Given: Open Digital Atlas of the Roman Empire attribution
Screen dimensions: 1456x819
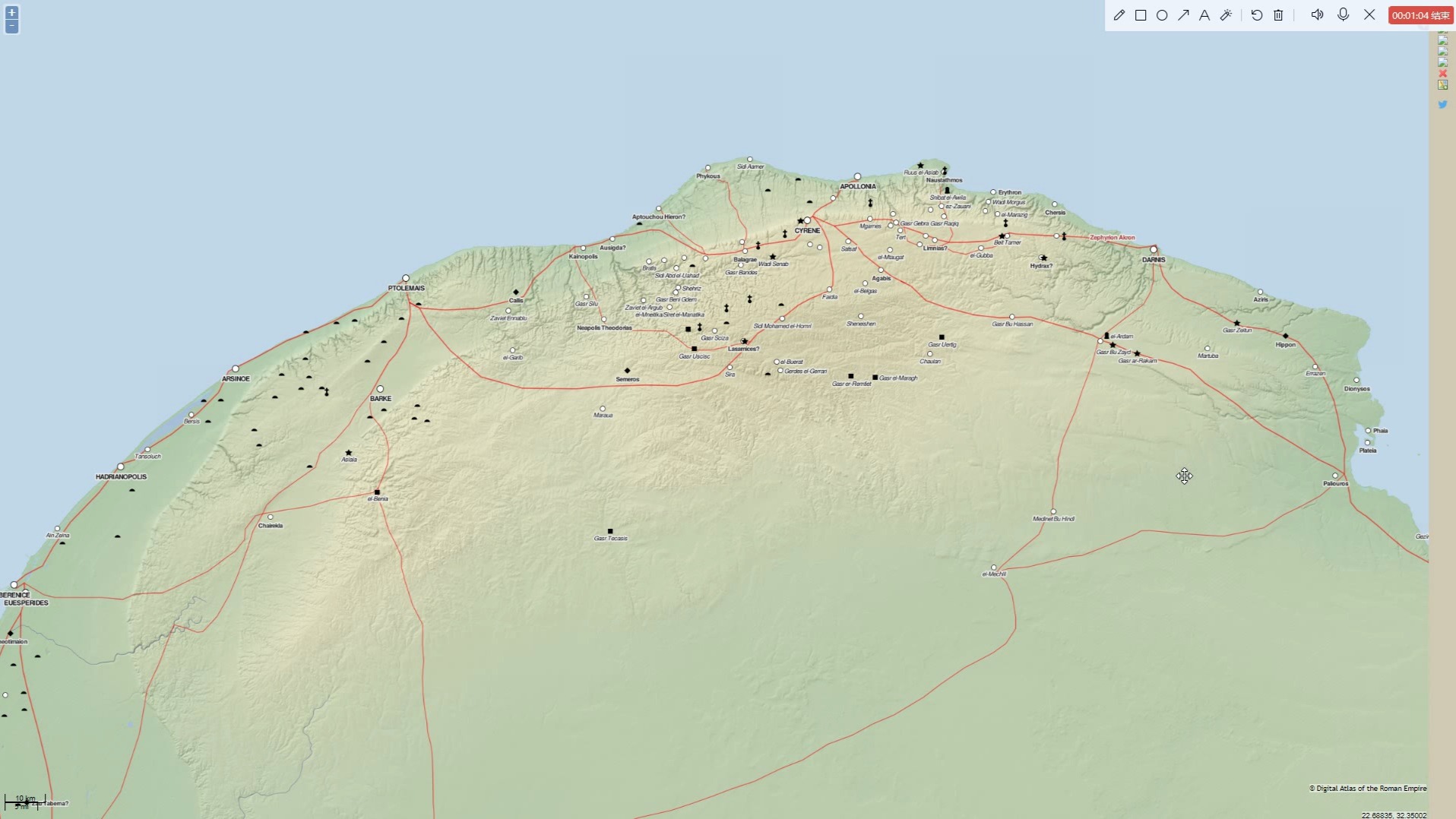Looking at the screenshot, I should pos(1367,789).
